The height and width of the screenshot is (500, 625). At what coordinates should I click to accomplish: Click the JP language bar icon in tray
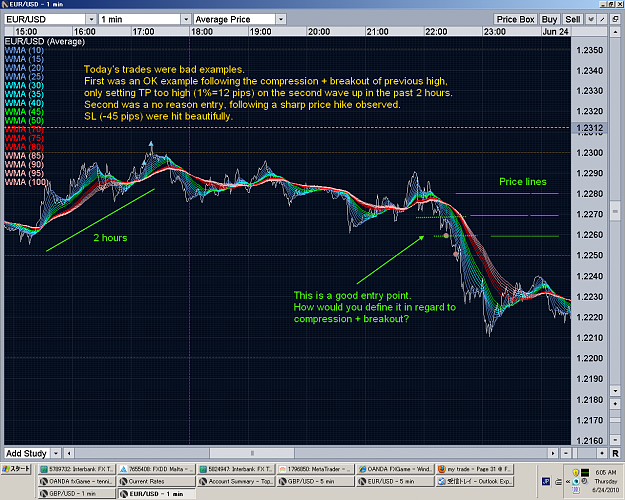546,482
